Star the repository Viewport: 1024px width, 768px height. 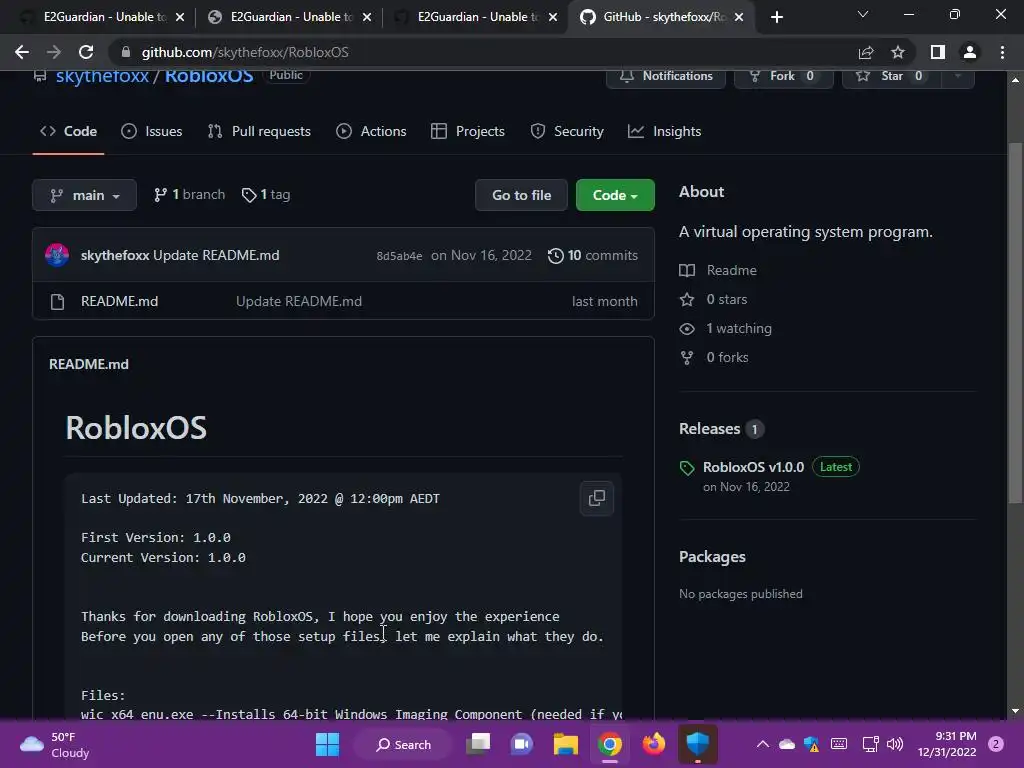coord(891,76)
